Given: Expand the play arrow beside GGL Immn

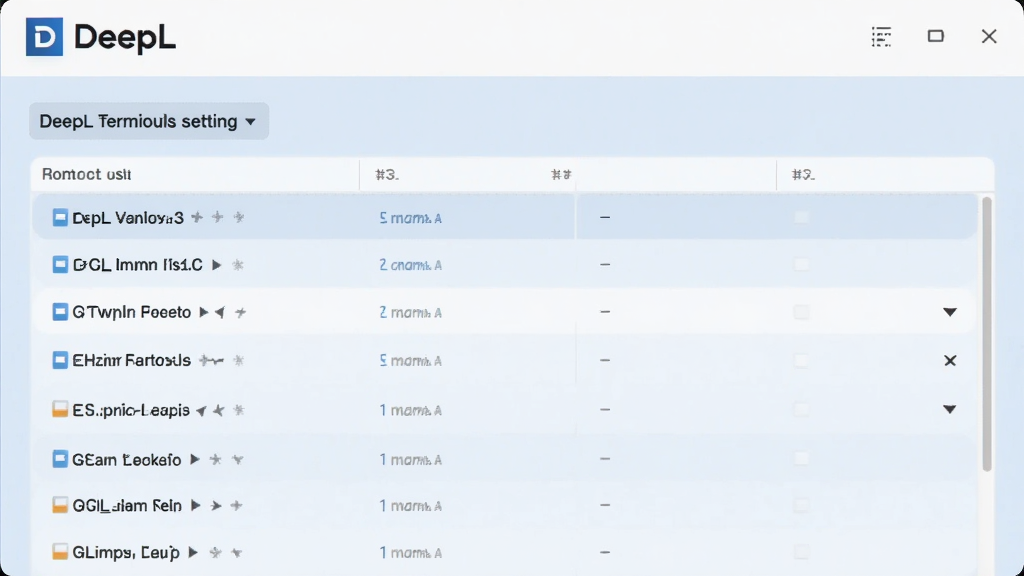Looking at the screenshot, I should (216, 264).
